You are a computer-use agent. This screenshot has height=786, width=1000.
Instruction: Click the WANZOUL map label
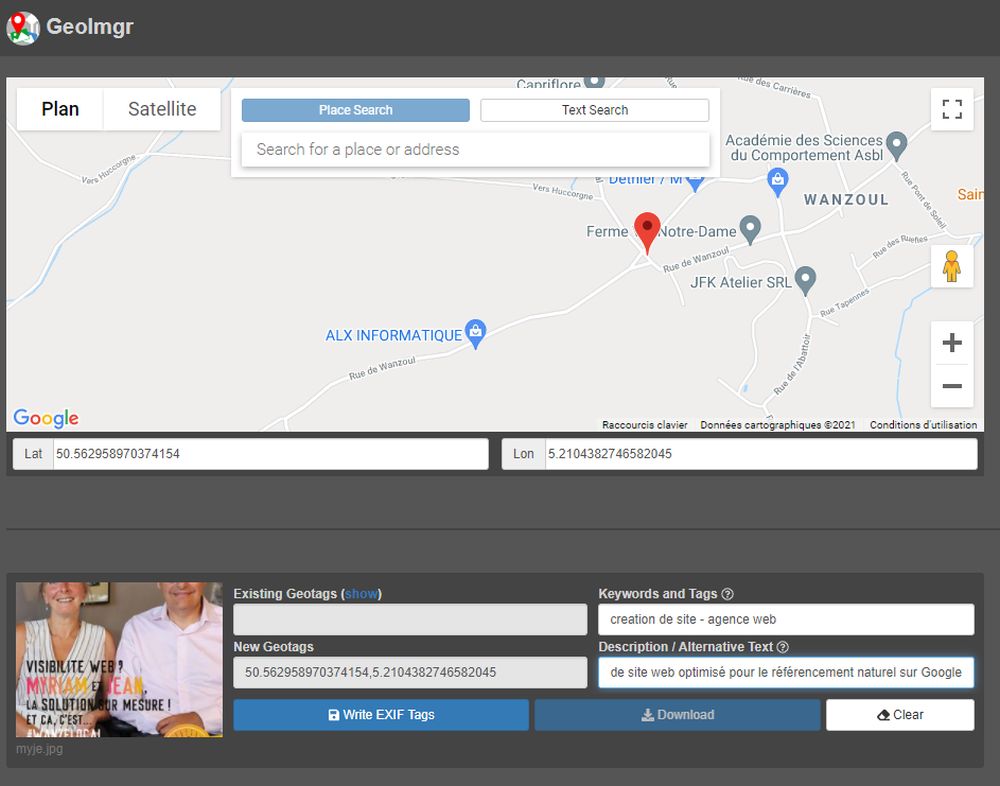click(x=846, y=200)
